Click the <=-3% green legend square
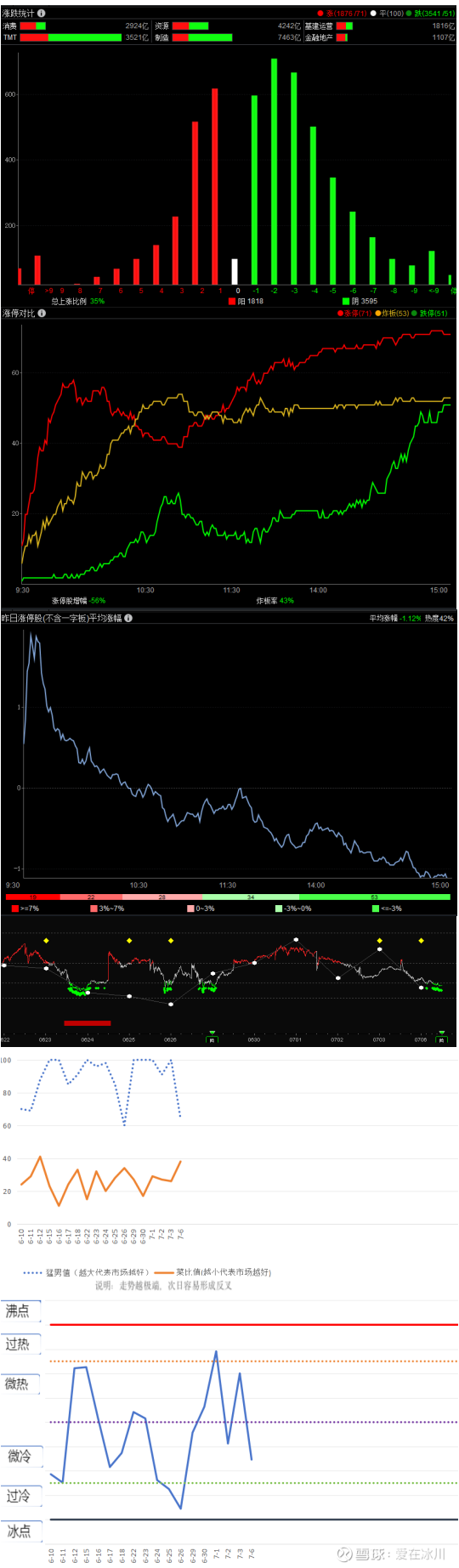 (376, 909)
